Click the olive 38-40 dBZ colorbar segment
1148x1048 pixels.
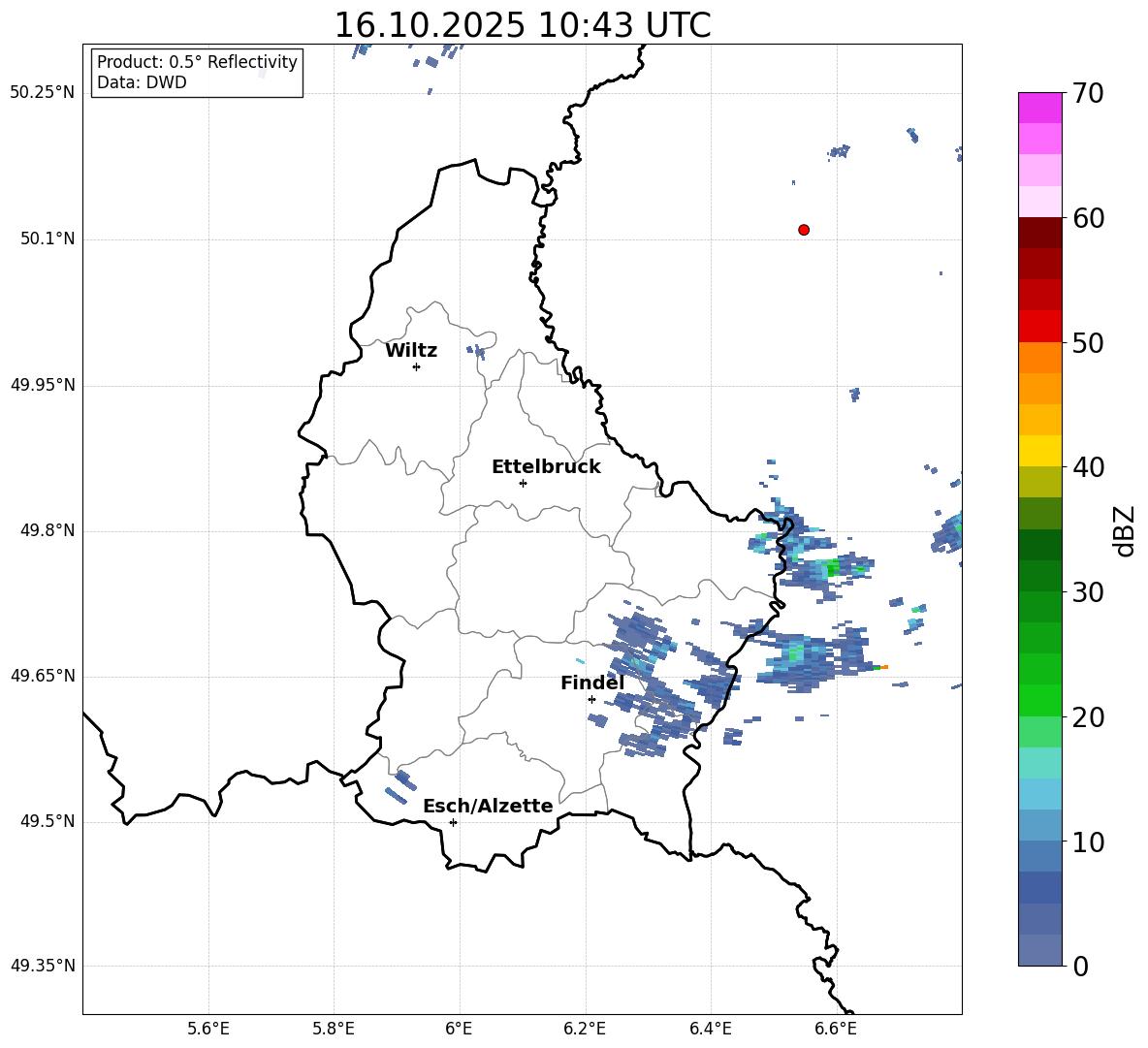coord(1039,482)
